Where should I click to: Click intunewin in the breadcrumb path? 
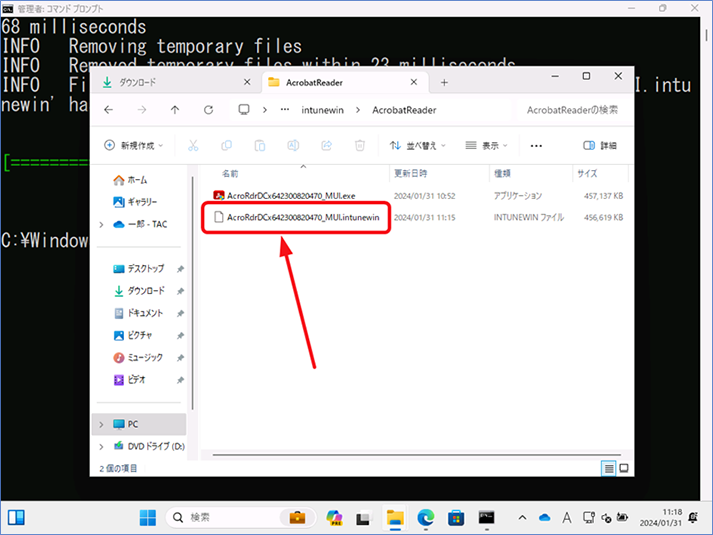point(322,110)
